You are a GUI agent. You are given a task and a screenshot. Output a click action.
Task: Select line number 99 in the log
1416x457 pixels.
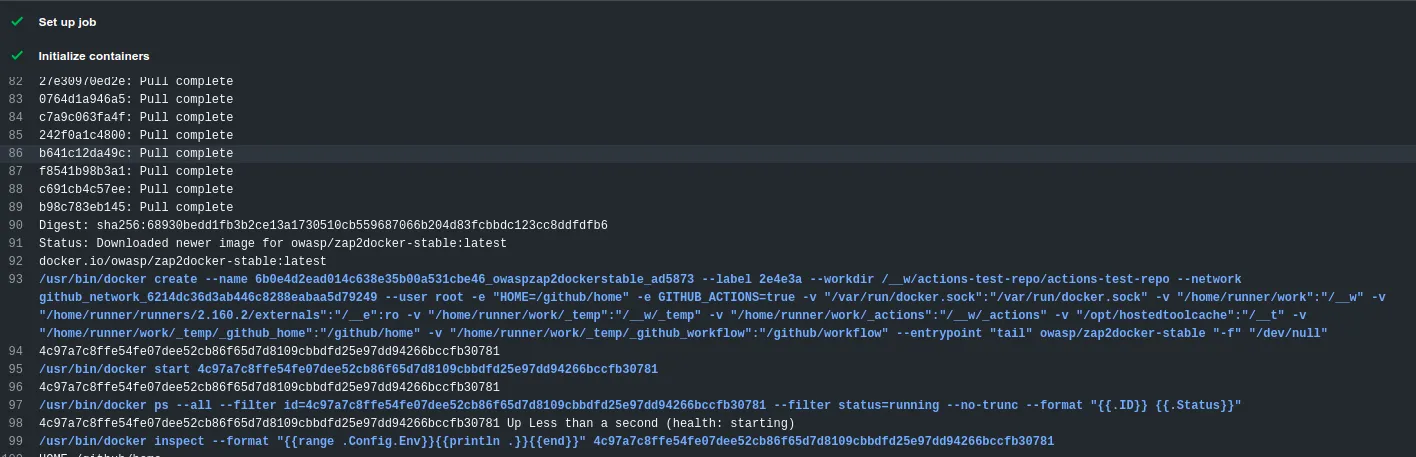pyautogui.click(x=15, y=441)
